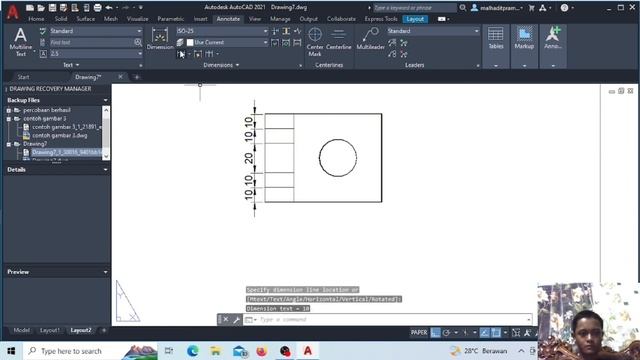Switch to the Manage ribbon tab

pyautogui.click(x=280, y=19)
